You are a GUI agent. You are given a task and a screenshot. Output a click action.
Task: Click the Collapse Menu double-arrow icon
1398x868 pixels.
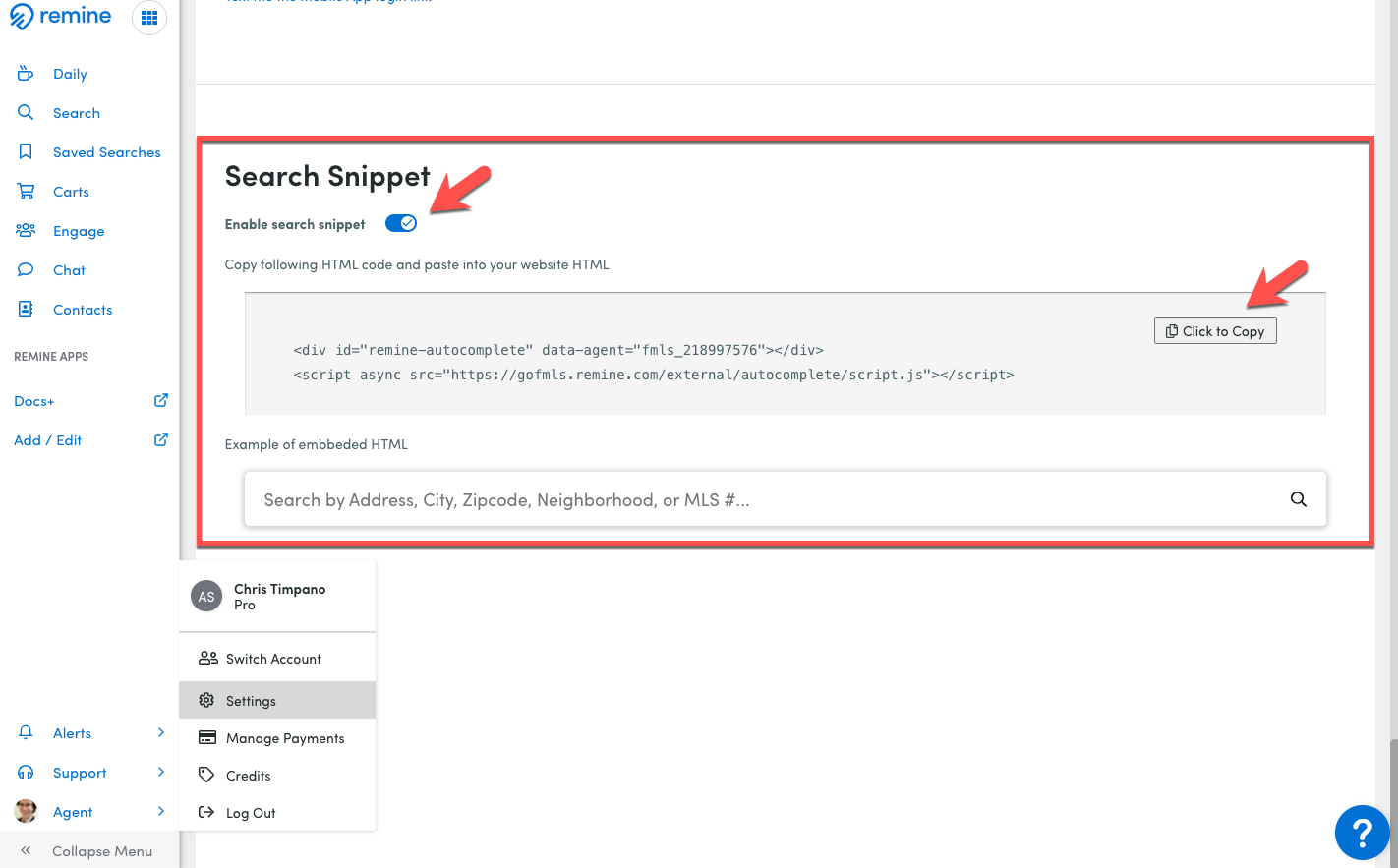(26, 850)
